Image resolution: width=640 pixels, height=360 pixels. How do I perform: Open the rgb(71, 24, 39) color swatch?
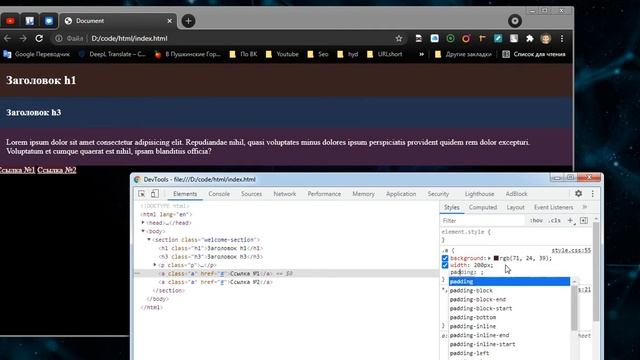point(496,258)
